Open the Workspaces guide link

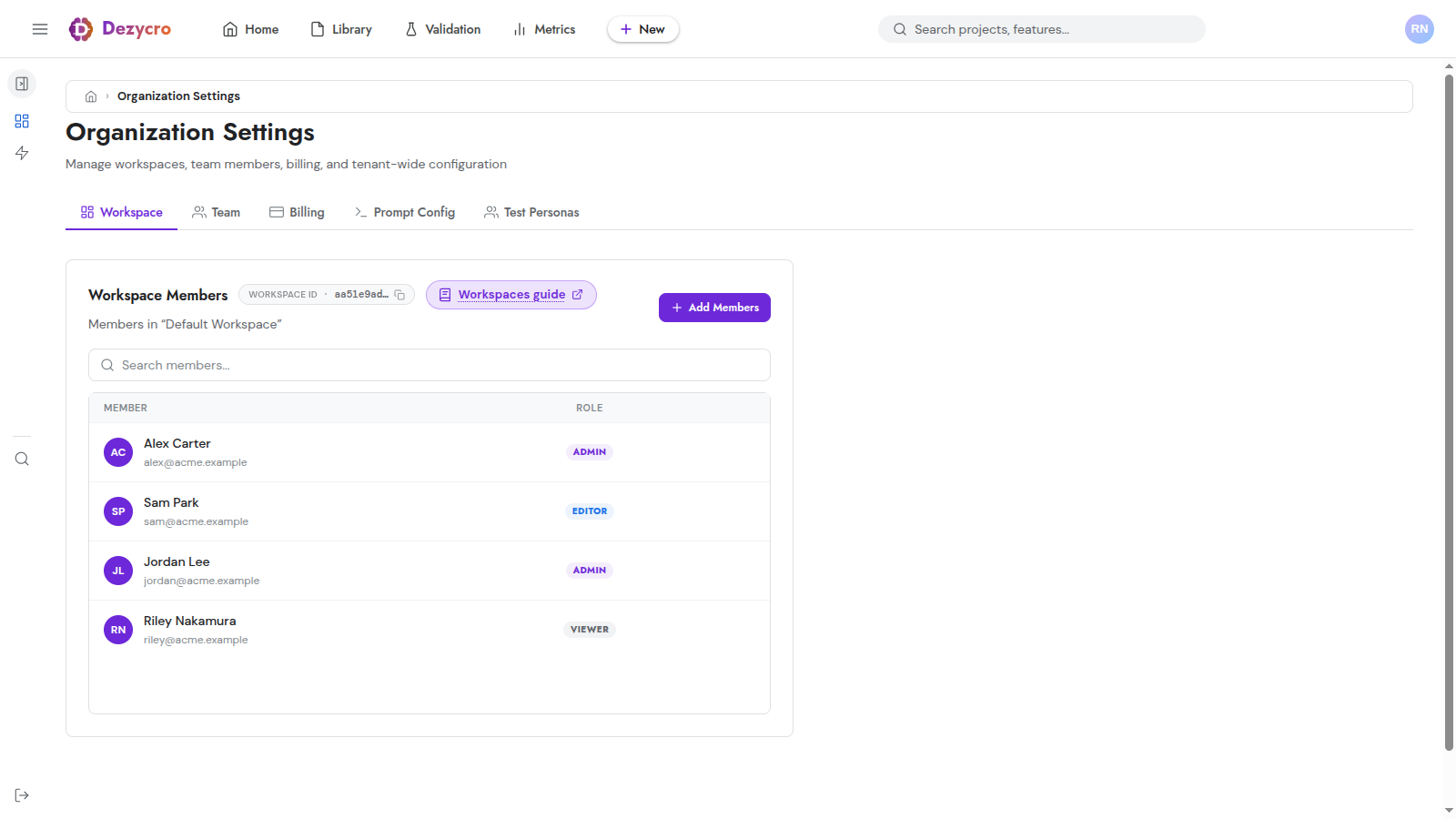[x=511, y=295]
